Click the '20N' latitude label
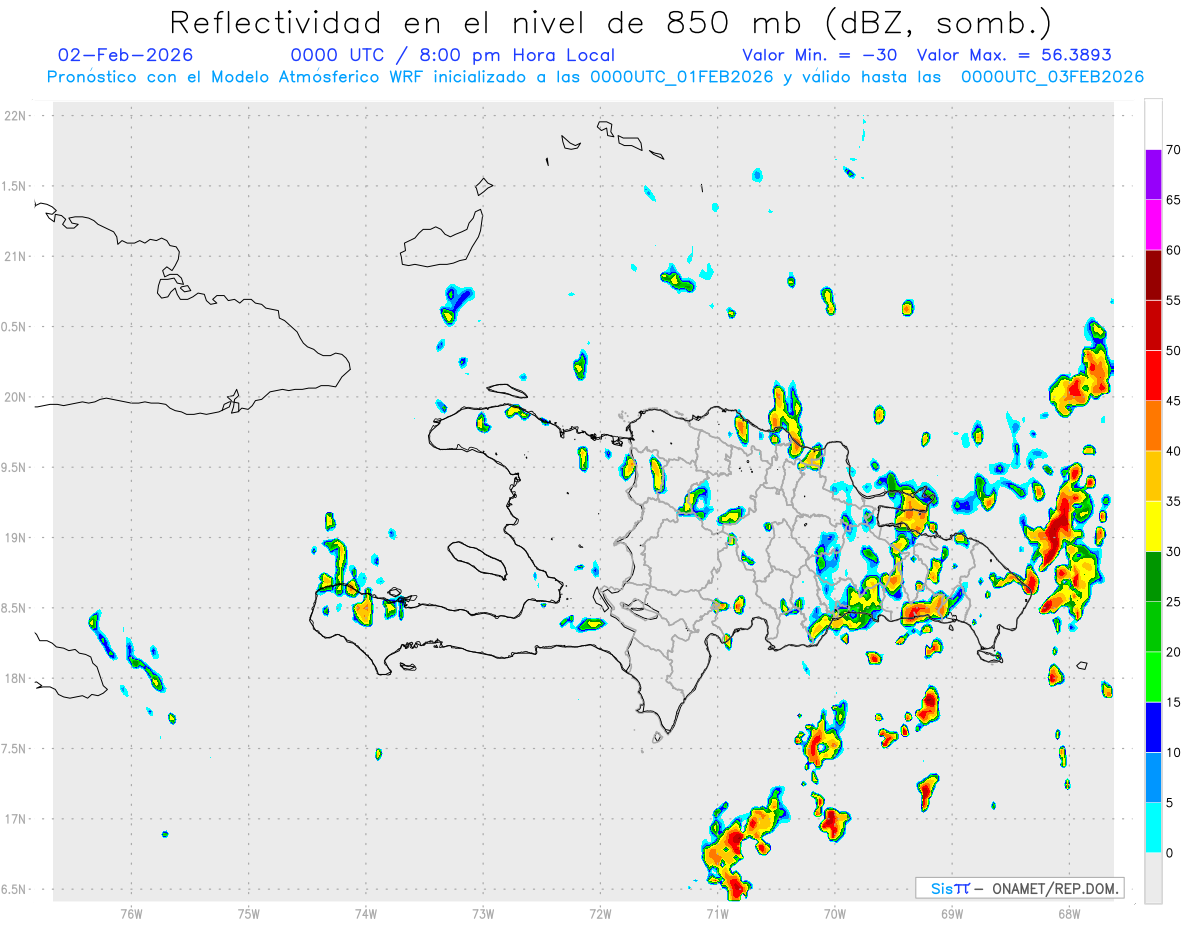1200x927 pixels. [17, 397]
